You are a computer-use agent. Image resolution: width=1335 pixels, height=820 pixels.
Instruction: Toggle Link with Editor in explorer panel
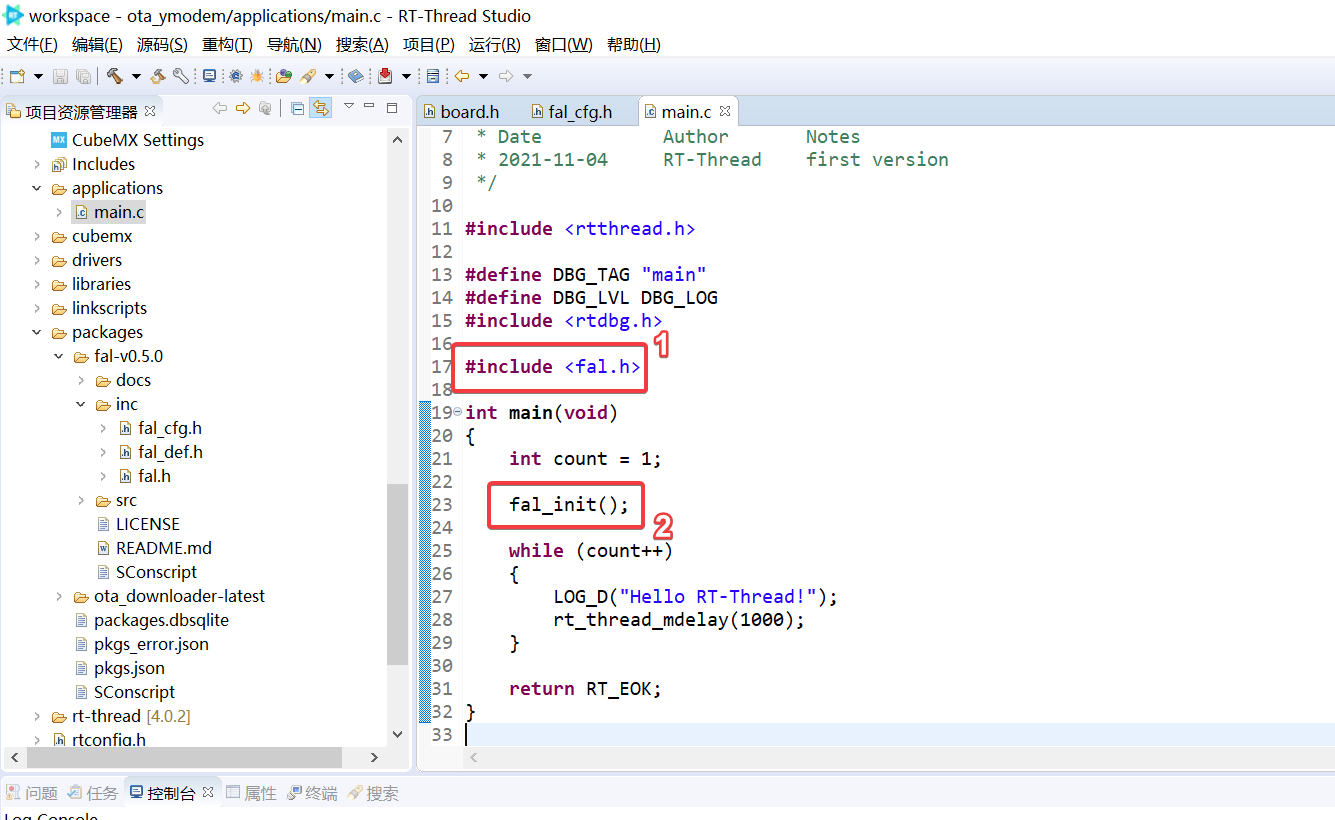tap(320, 108)
